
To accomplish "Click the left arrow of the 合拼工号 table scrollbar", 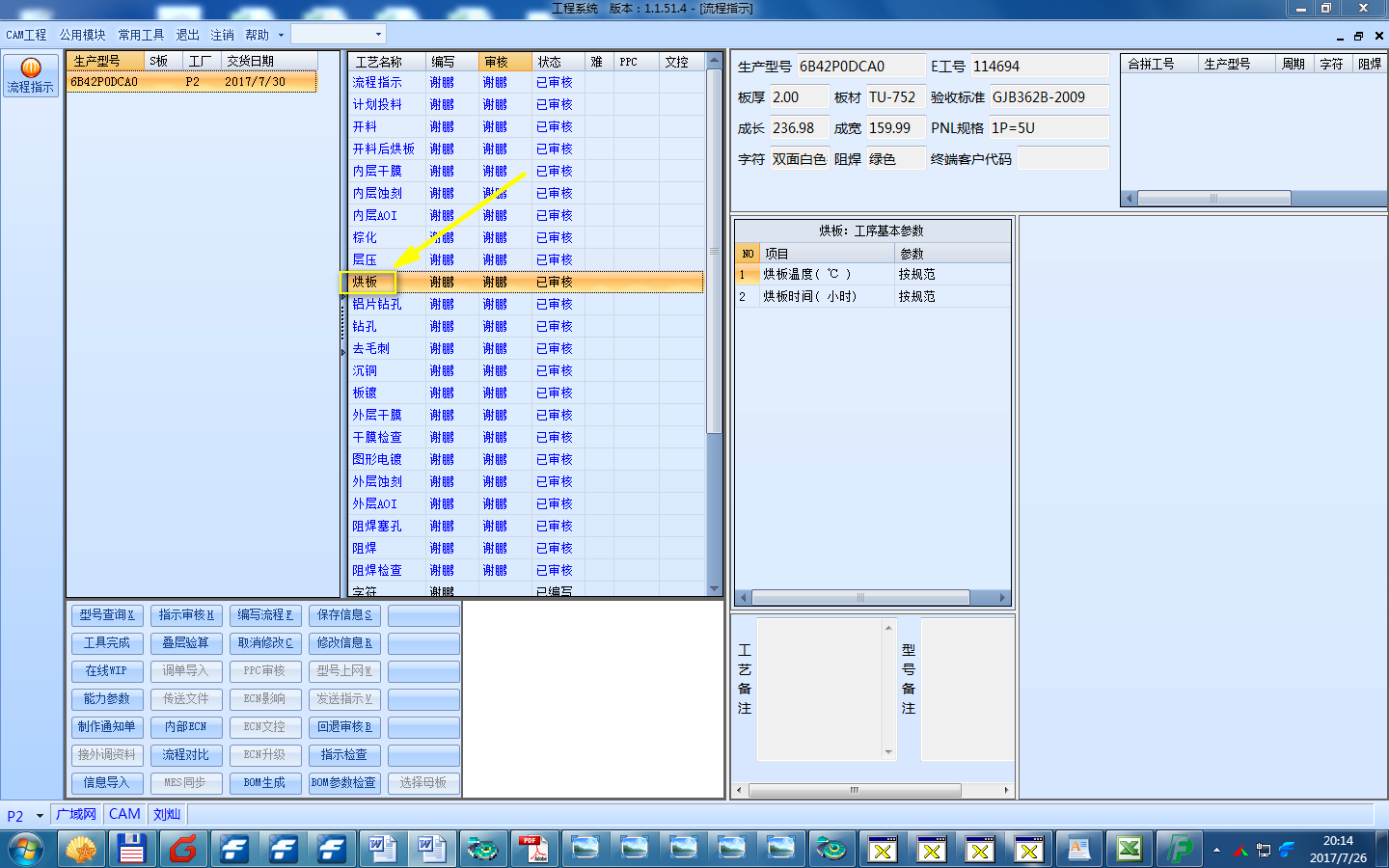I will pos(1130,199).
